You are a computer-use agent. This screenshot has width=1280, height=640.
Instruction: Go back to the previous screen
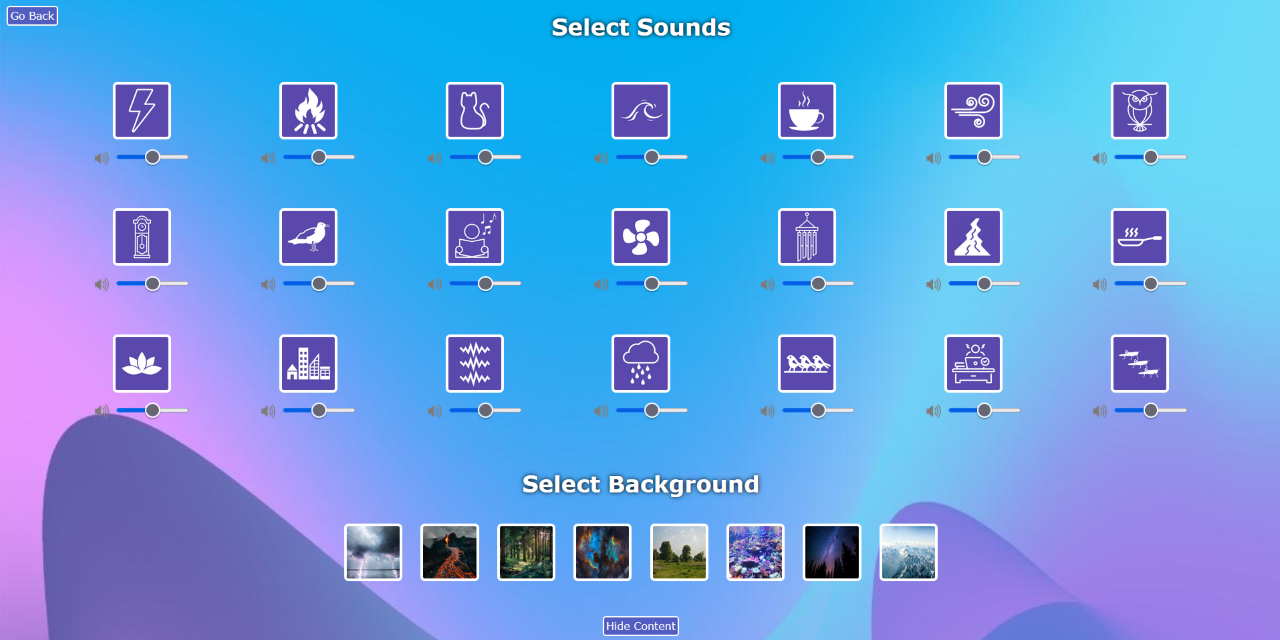tap(32, 16)
